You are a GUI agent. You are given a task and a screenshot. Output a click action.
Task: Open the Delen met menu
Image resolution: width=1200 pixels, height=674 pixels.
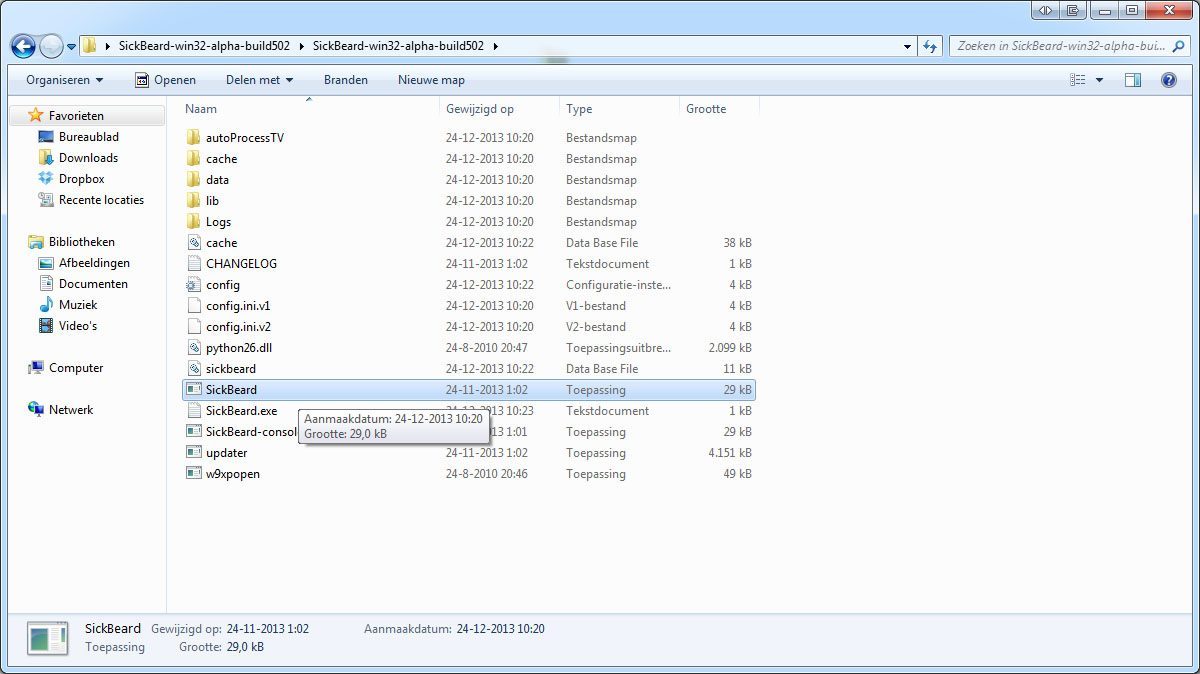(x=259, y=80)
